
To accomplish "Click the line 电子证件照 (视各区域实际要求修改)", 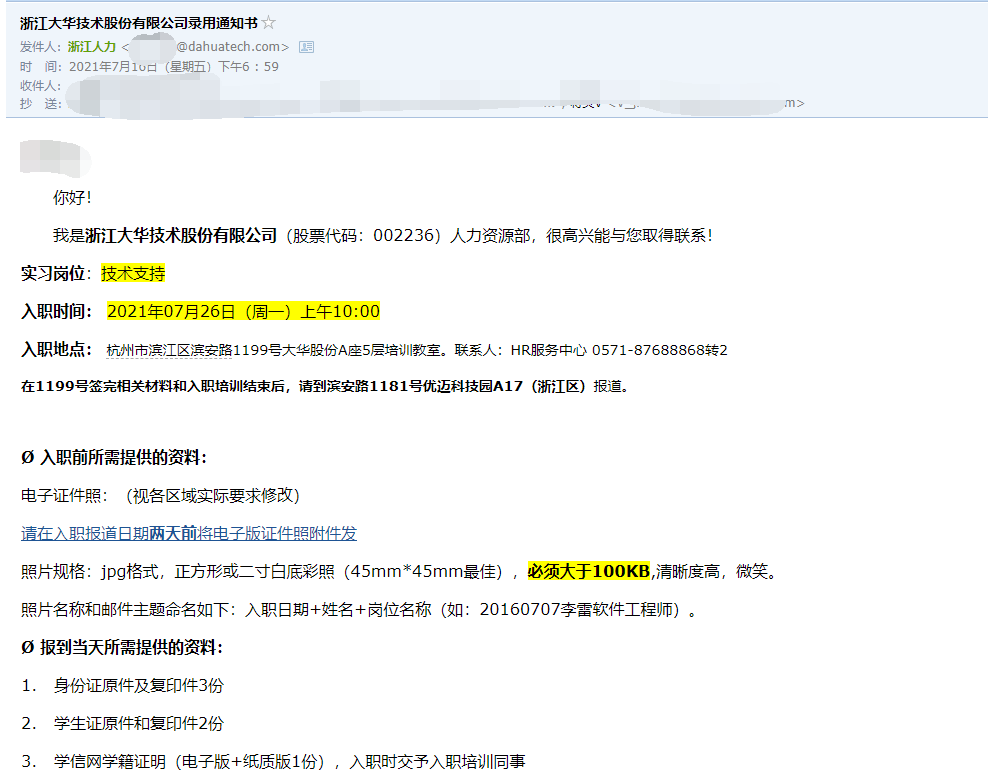I will point(160,495).
